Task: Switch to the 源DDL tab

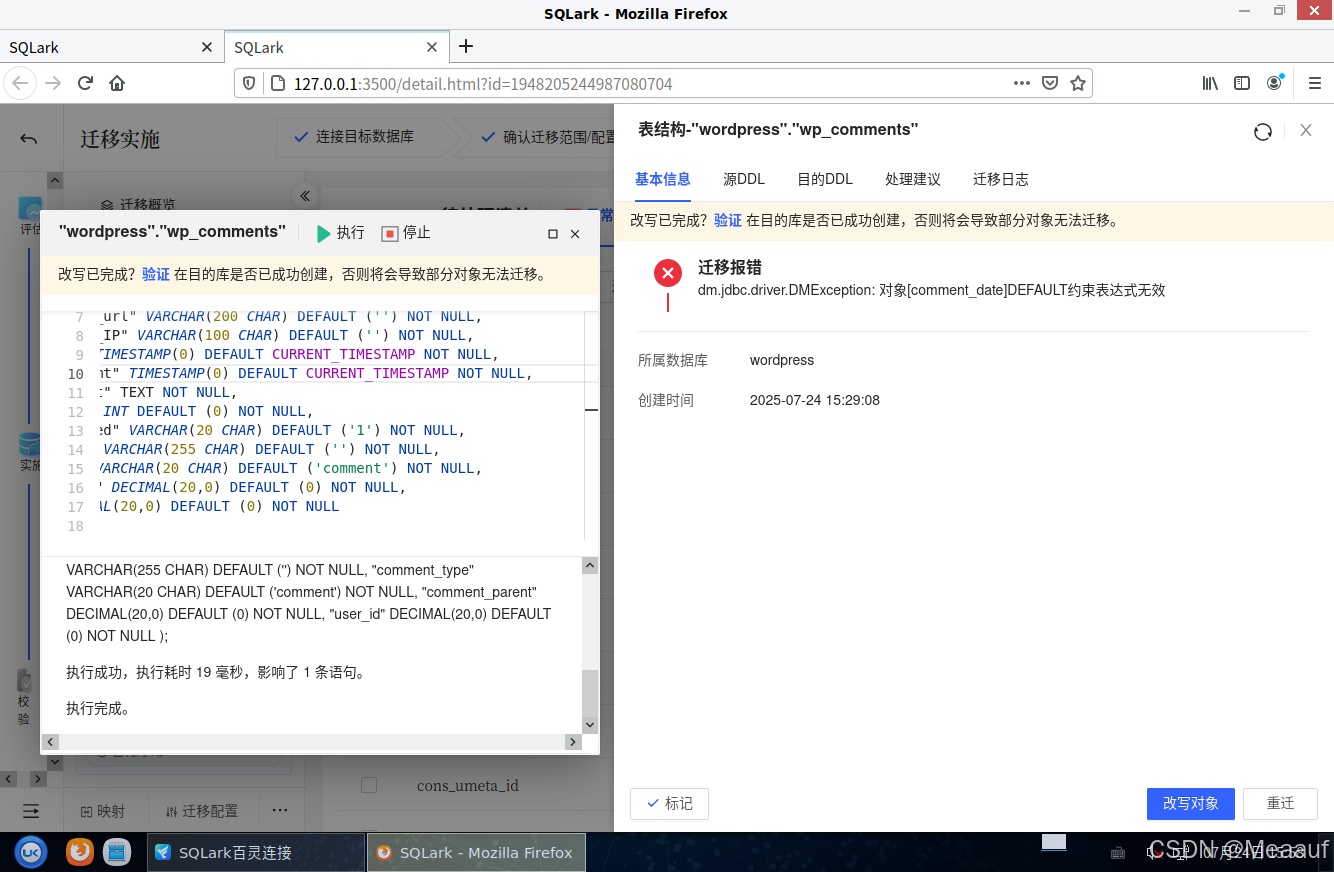Action: tap(744, 179)
